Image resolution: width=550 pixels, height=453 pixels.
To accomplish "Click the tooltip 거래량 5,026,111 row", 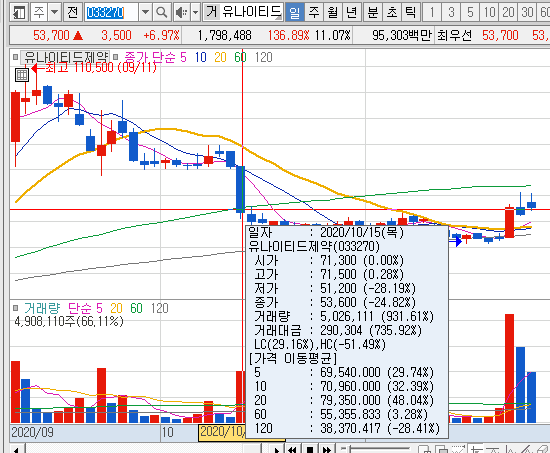I will pyautogui.click(x=344, y=316).
